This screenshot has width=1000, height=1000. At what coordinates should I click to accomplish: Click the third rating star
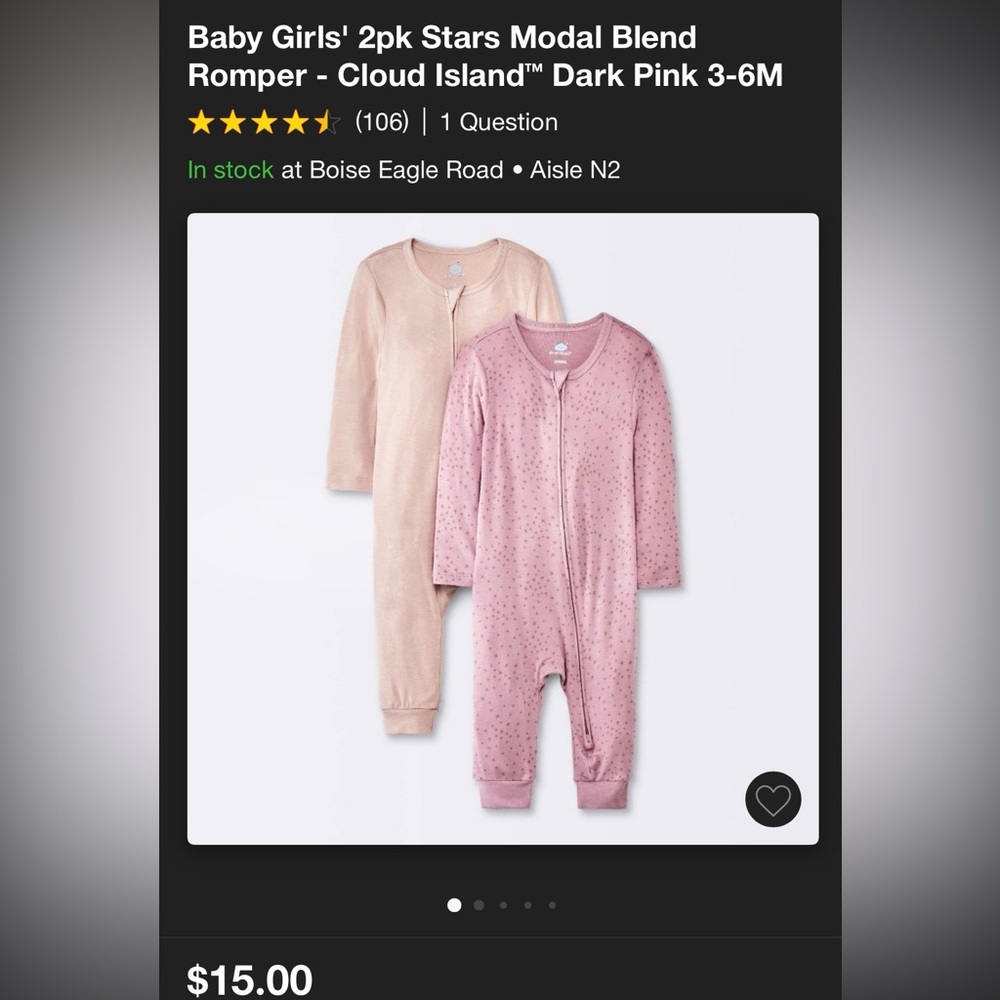(x=262, y=122)
